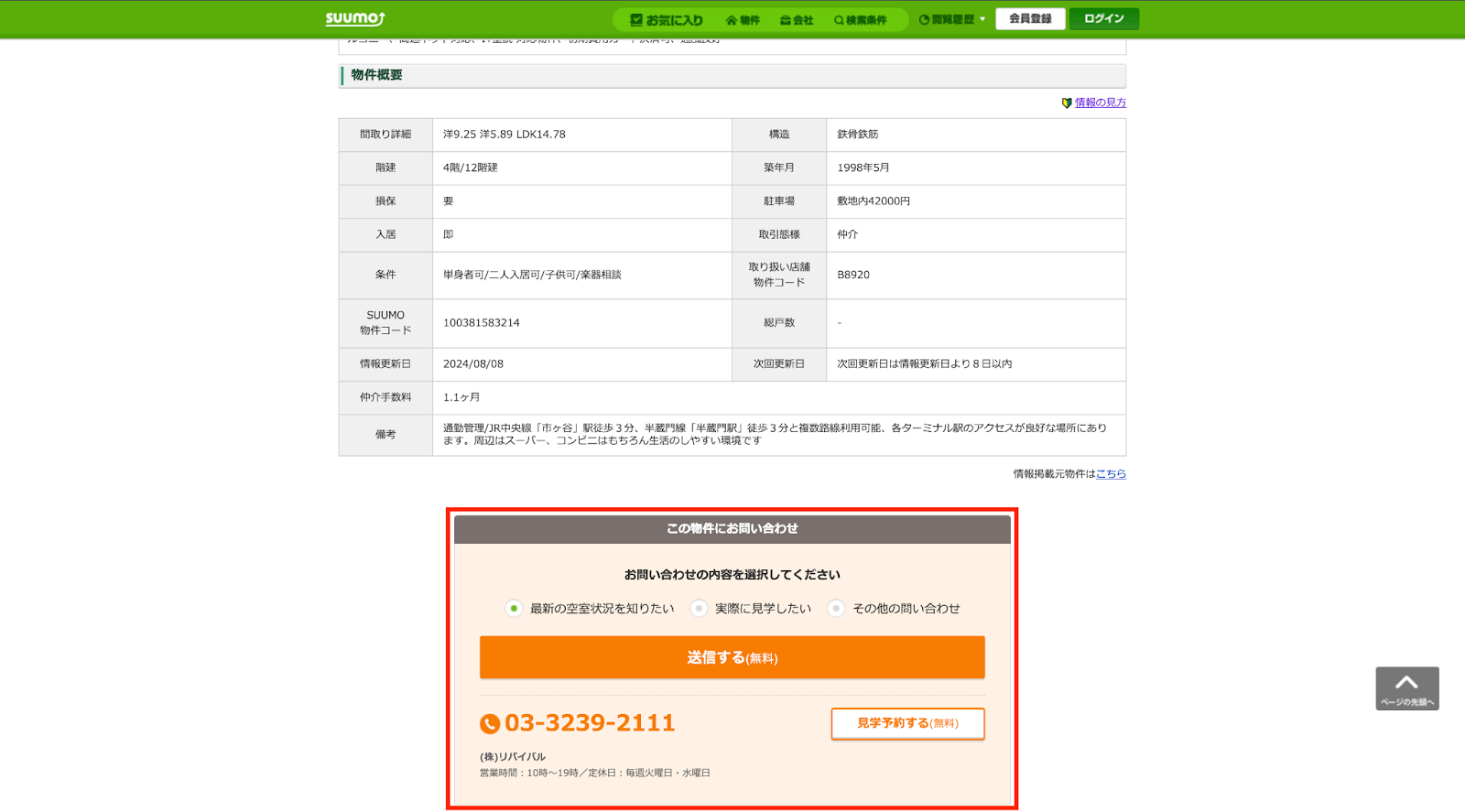This screenshot has width=1465, height=812.
Task: Select その他の問い合わせ radio option
Action: coord(836,608)
